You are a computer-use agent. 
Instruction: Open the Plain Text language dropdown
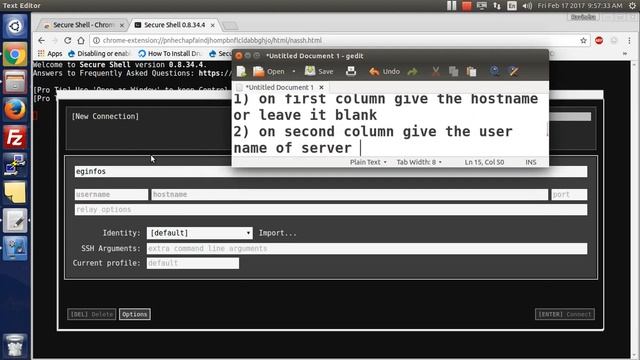click(368, 162)
